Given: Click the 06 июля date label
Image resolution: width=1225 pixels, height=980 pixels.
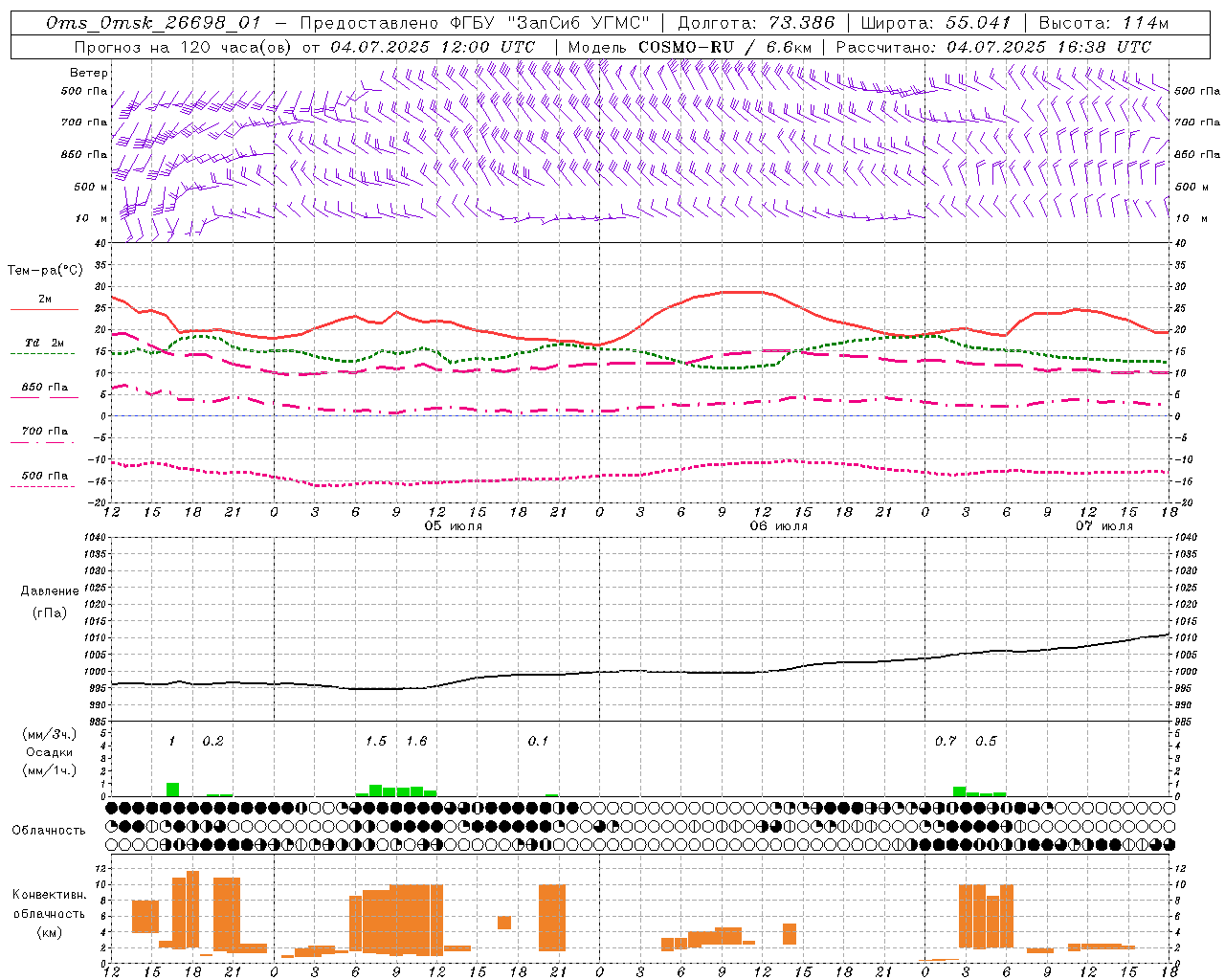Looking at the screenshot, I should (779, 526).
